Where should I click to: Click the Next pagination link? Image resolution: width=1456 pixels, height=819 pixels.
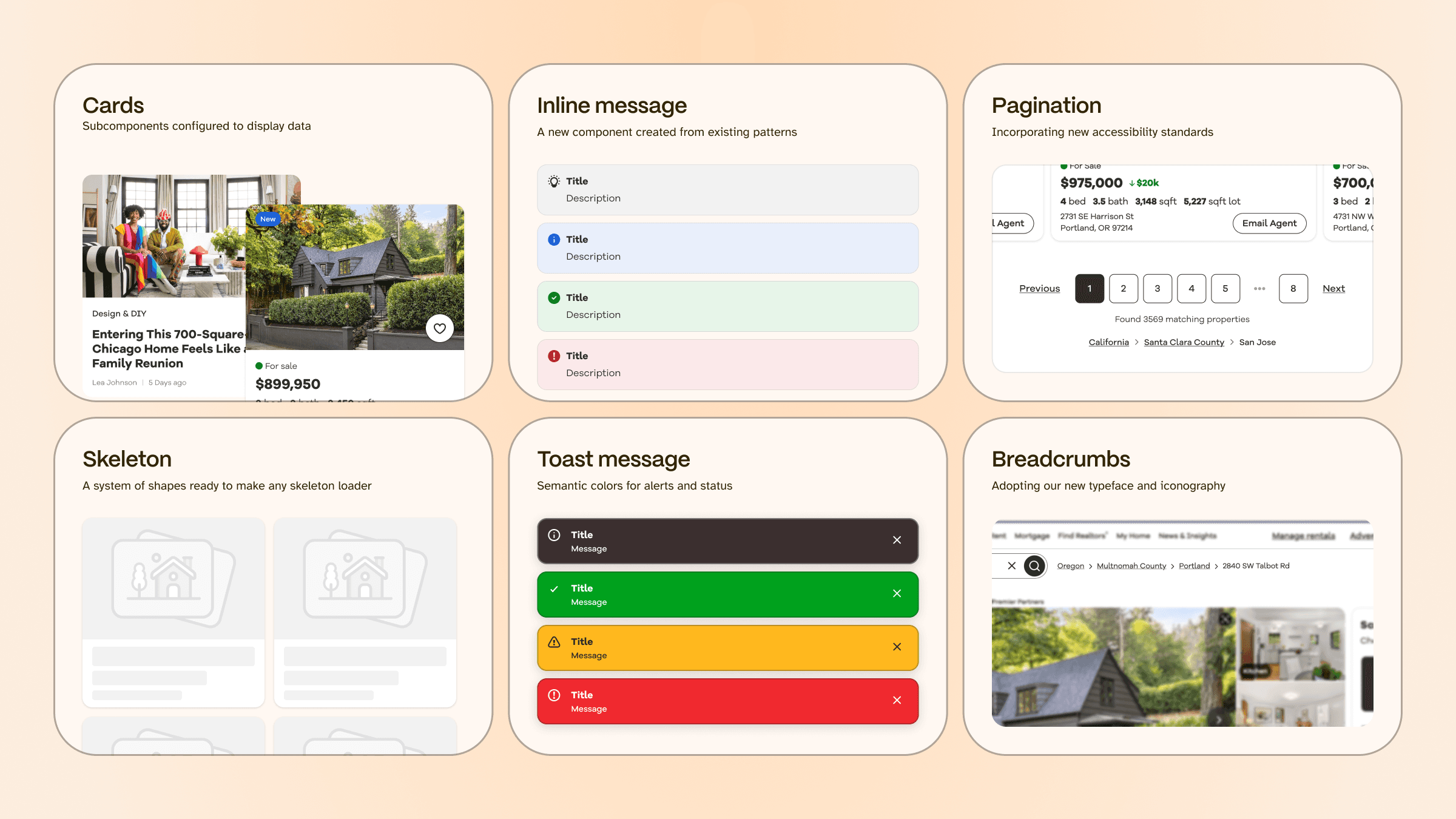coord(1333,289)
